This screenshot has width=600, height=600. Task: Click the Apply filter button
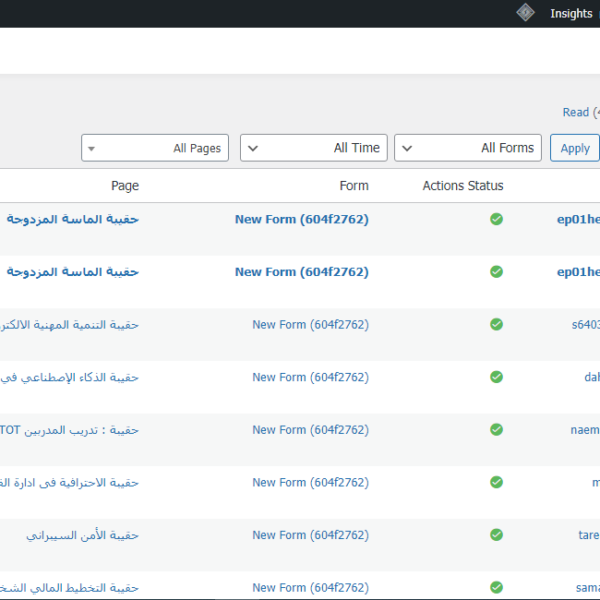coord(575,148)
